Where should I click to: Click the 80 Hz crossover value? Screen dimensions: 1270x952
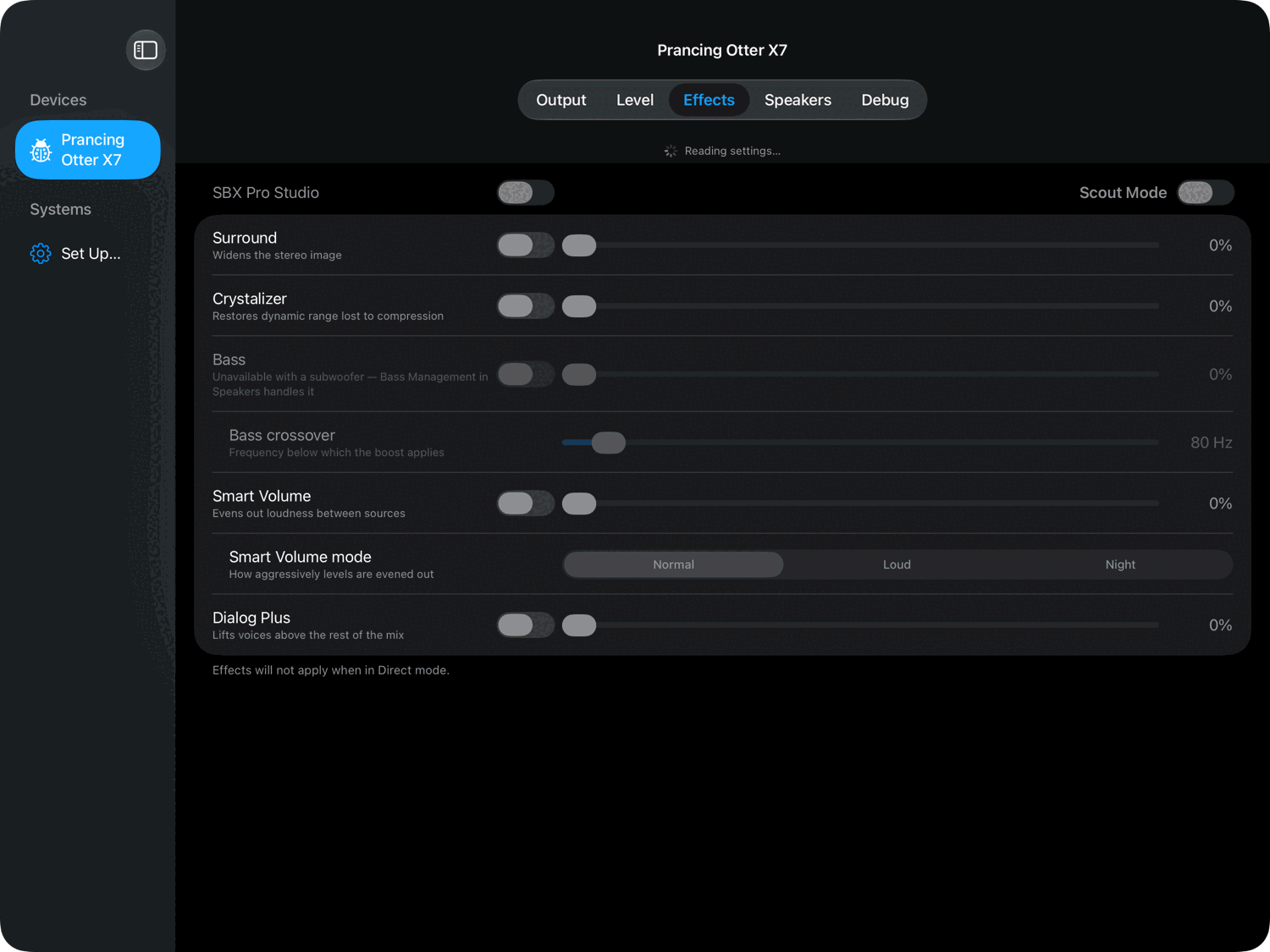1212,443
